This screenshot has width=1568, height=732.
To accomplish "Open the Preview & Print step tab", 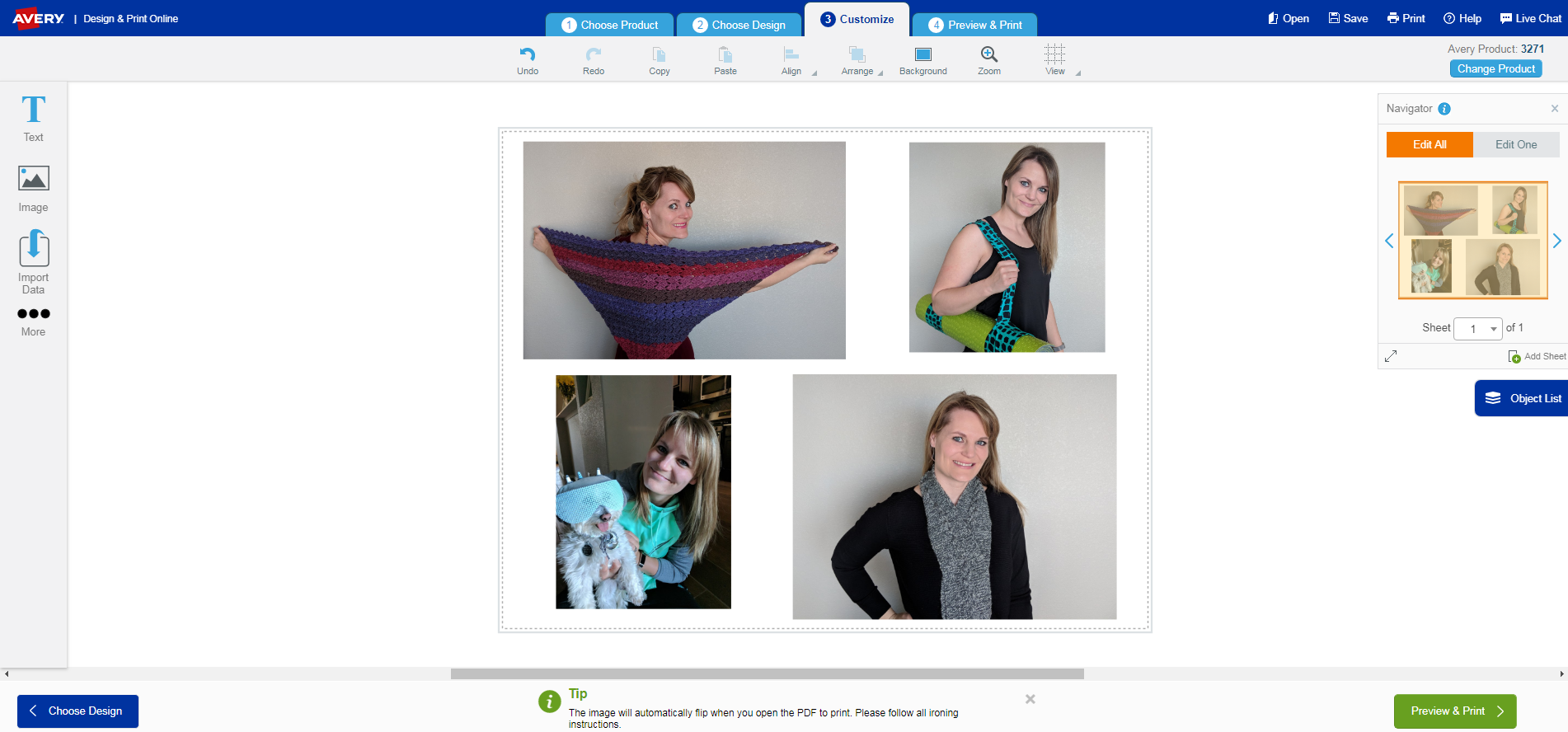I will (x=975, y=25).
